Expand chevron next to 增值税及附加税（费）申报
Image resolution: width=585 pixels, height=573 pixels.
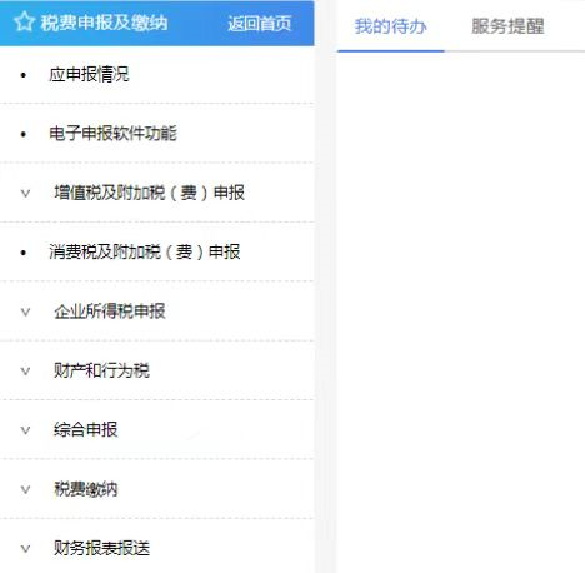point(25,193)
